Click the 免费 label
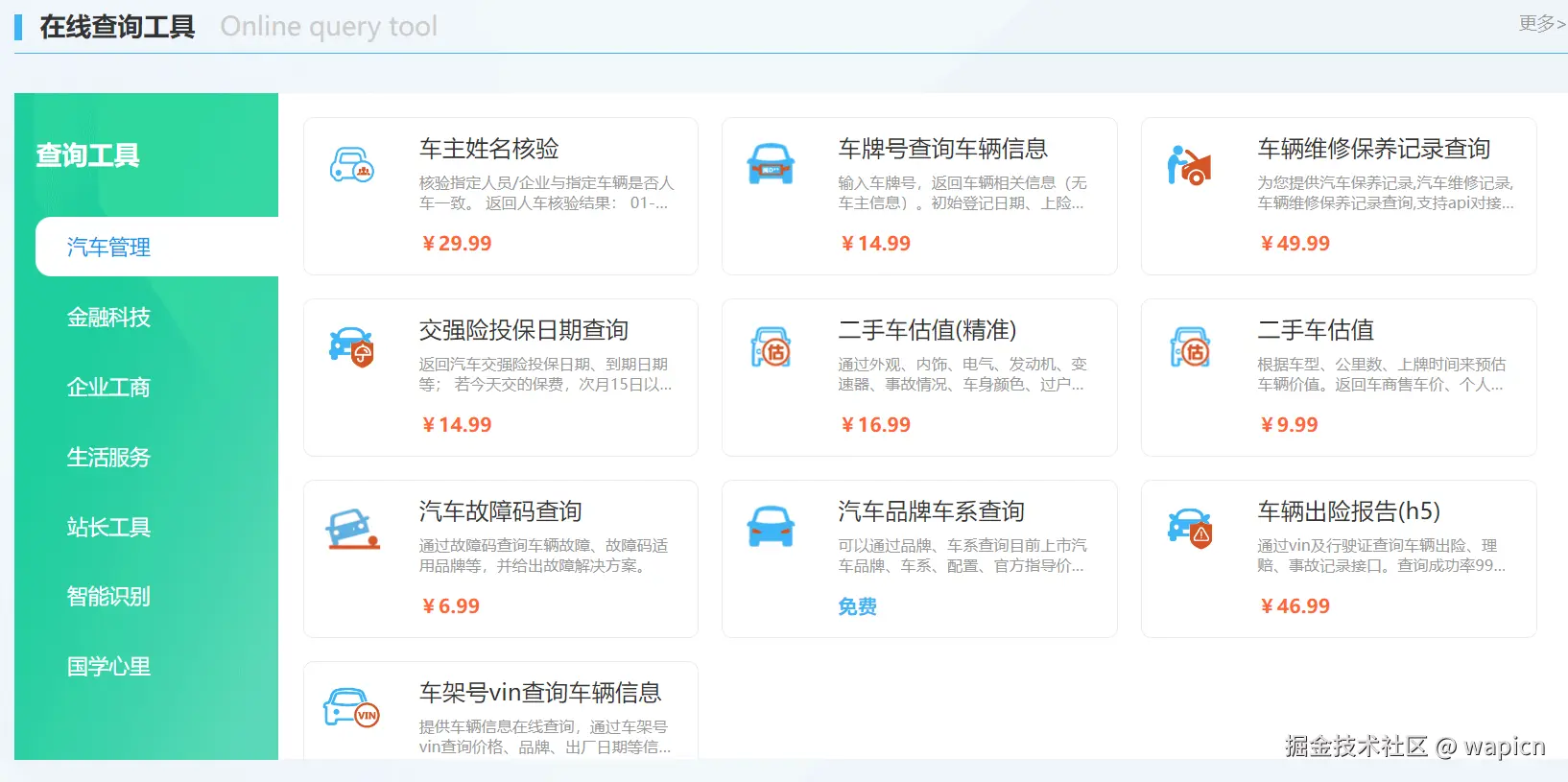 coord(858,606)
